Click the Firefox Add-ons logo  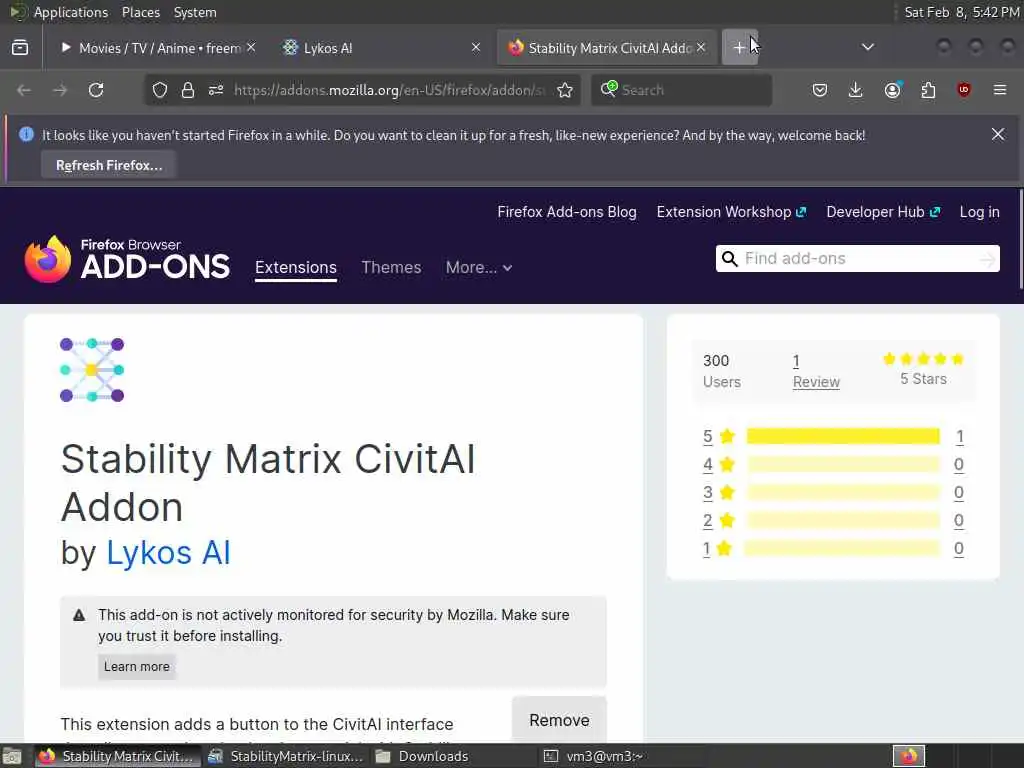coord(127,259)
